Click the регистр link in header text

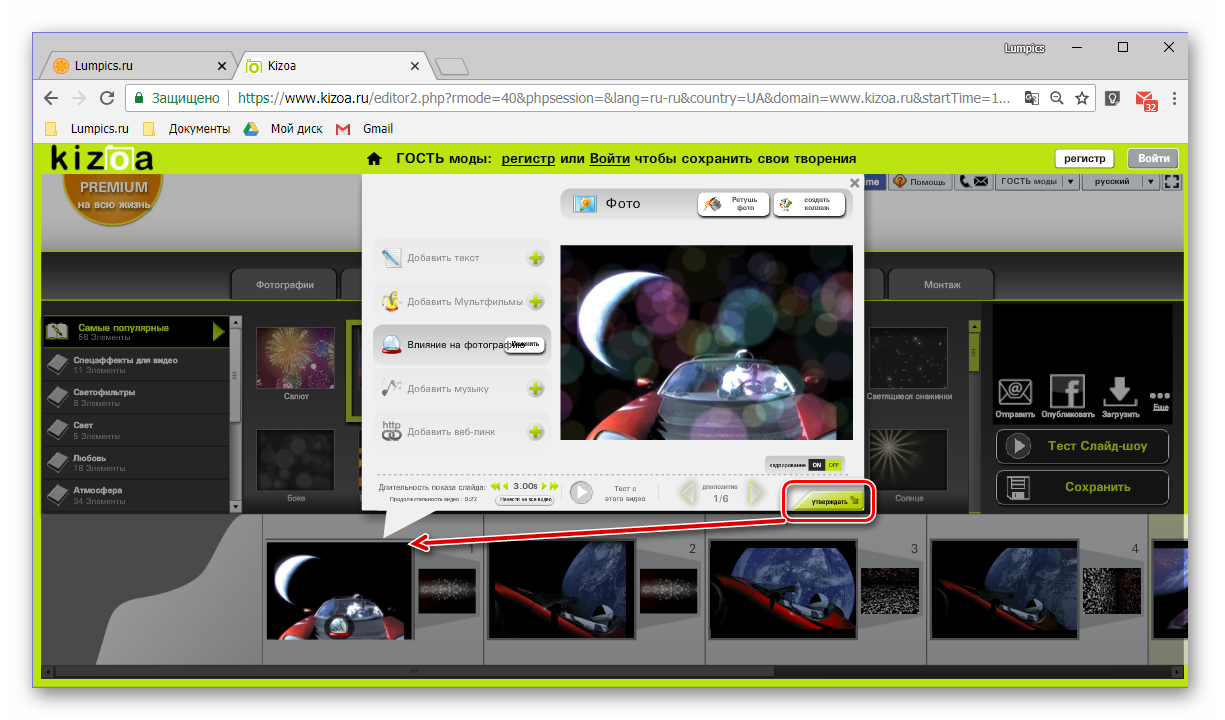(528, 158)
